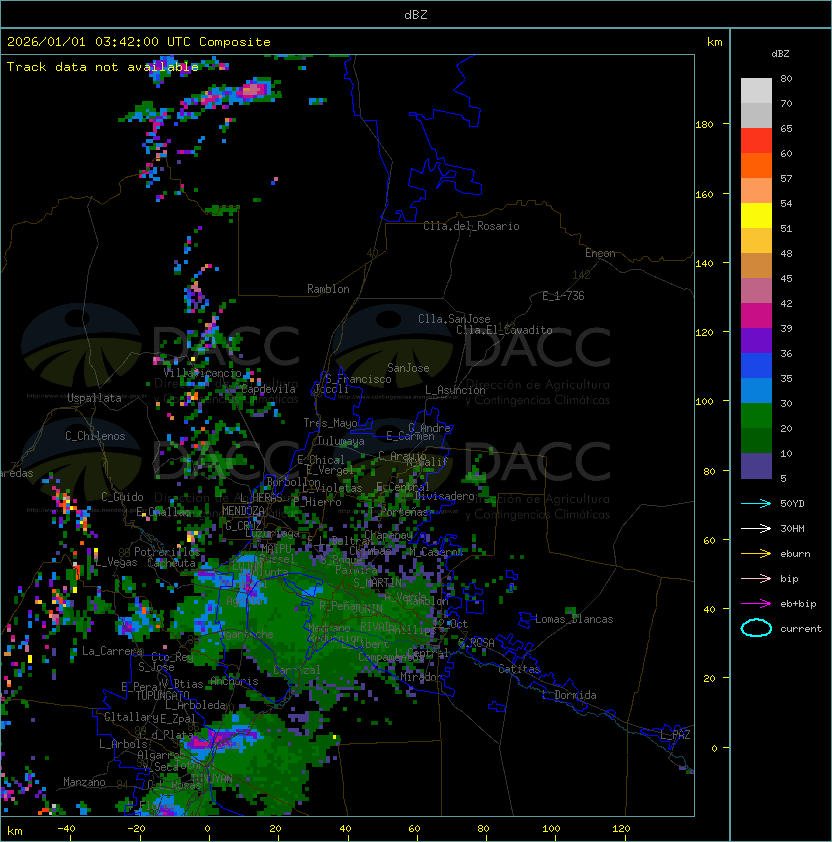Click the dBZ title at top center

point(416,14)
